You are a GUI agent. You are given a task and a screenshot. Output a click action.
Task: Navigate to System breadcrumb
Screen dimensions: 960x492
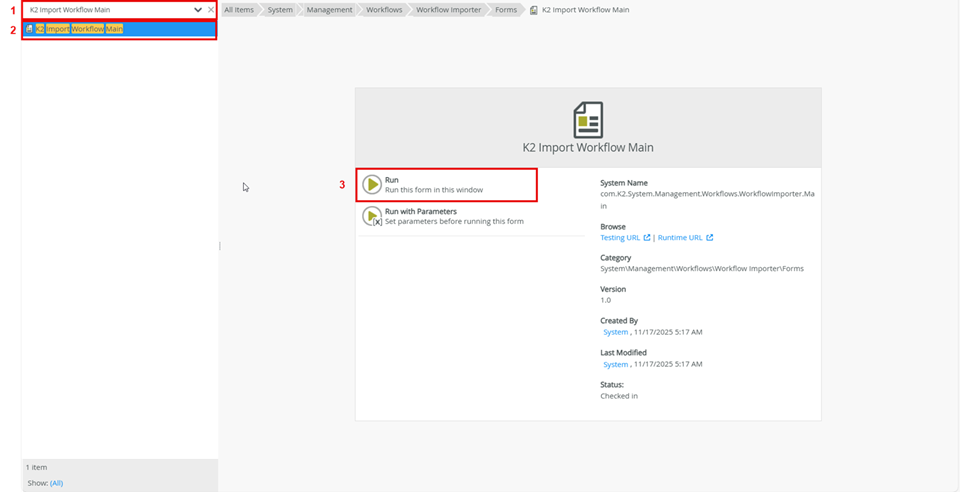tap(280, 10)
